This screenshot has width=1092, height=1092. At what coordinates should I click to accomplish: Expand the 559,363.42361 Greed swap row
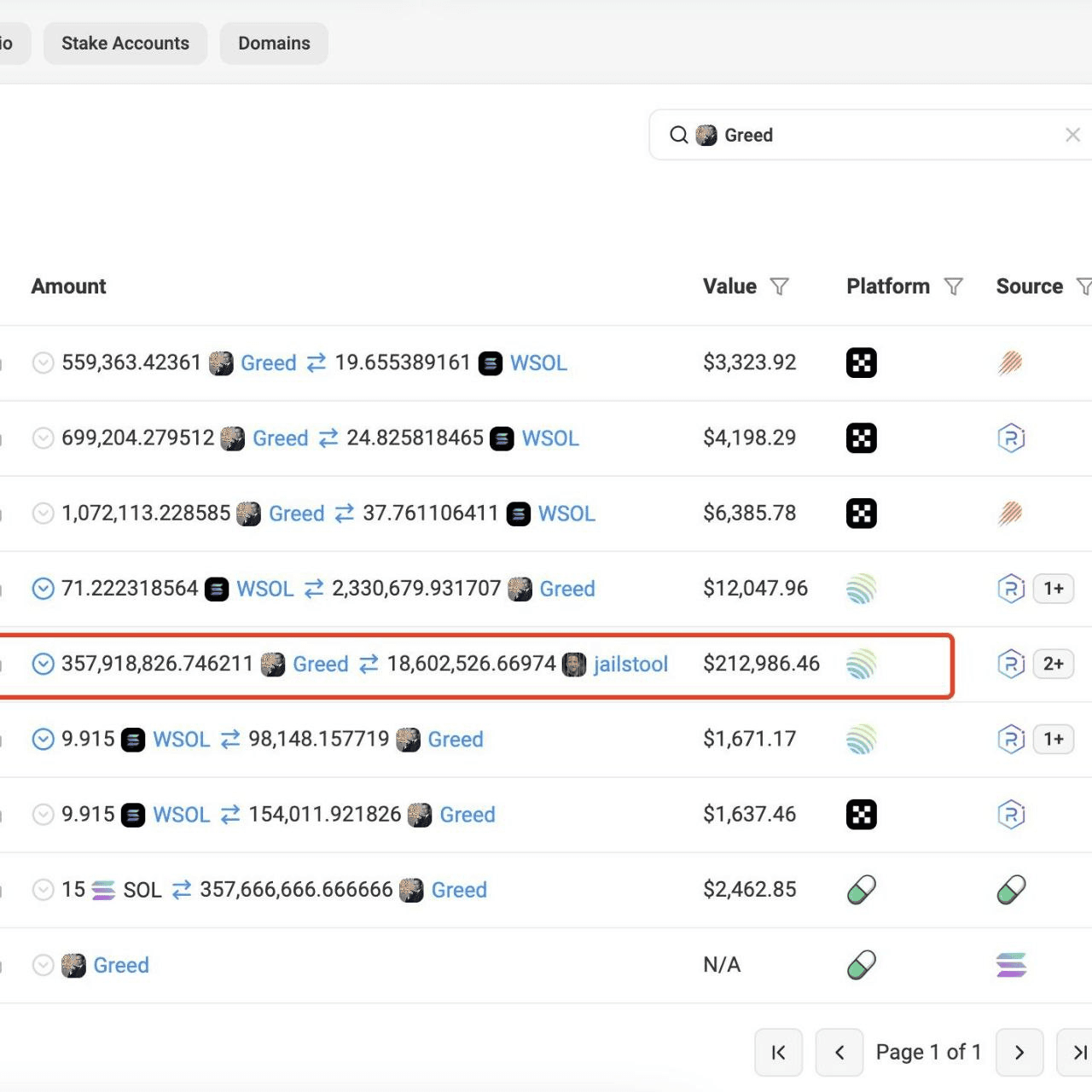43,363
